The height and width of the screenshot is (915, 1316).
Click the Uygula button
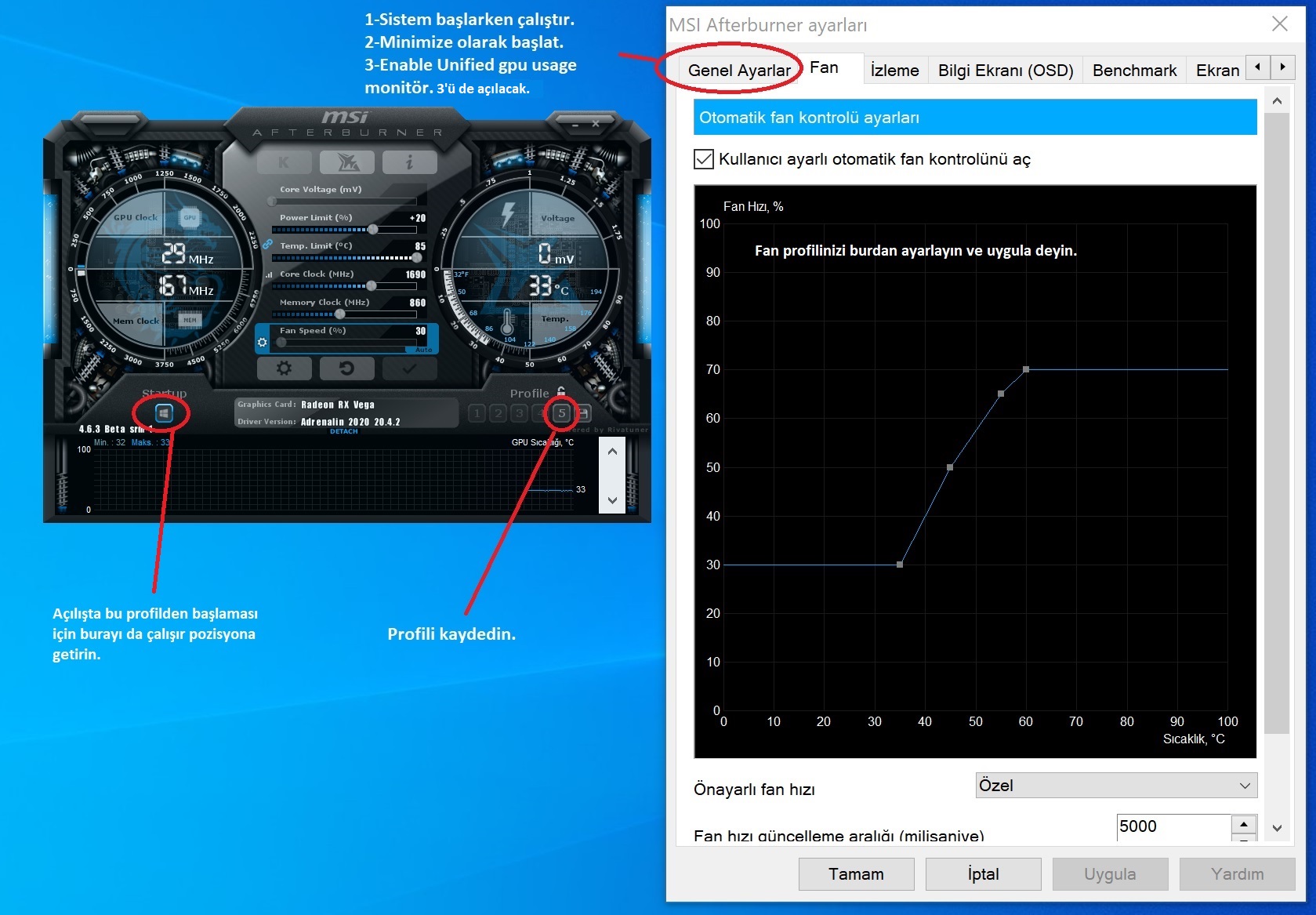coord(1110,874)
